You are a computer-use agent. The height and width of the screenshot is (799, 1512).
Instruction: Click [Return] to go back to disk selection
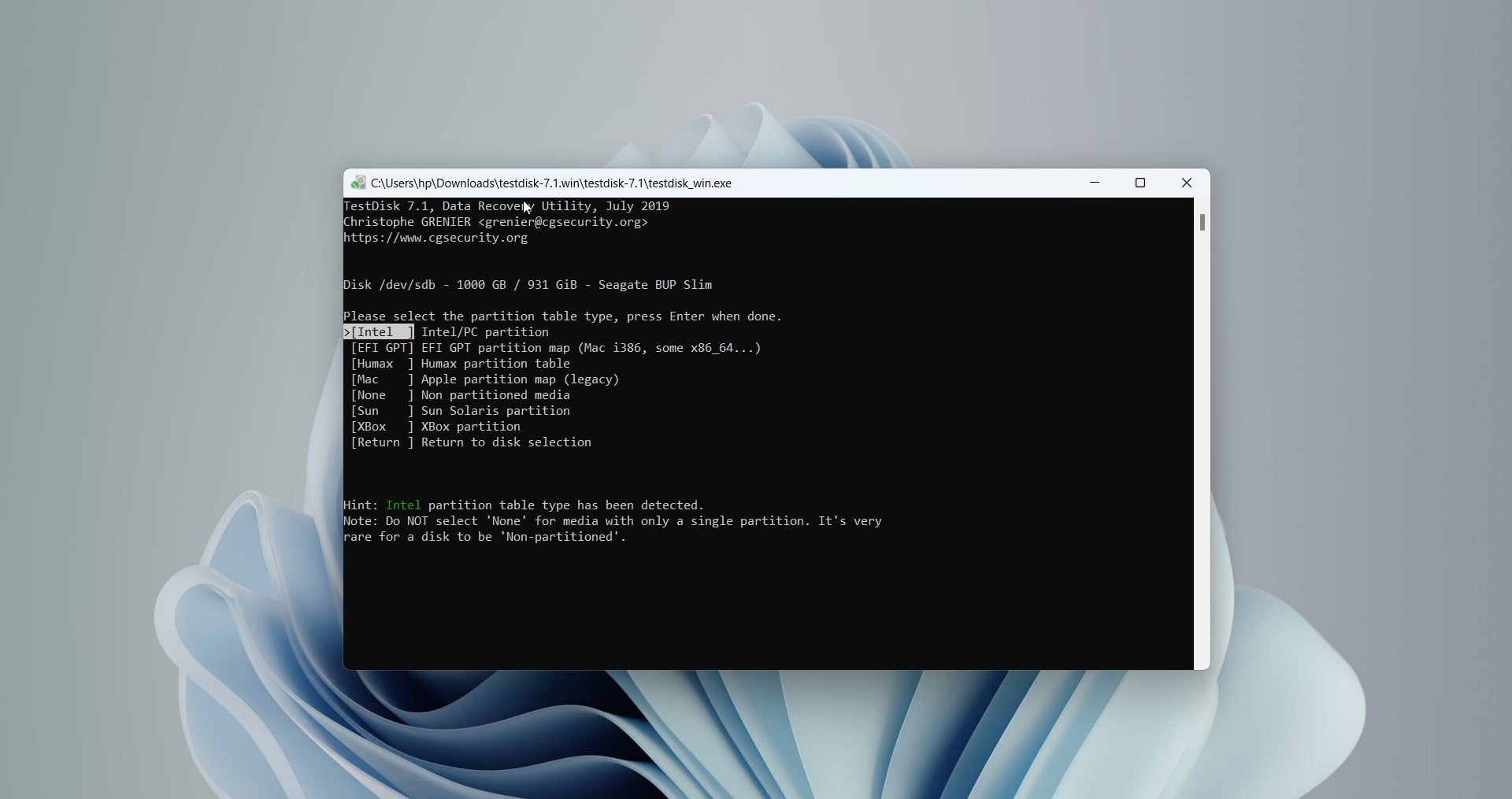pos(382,442)
